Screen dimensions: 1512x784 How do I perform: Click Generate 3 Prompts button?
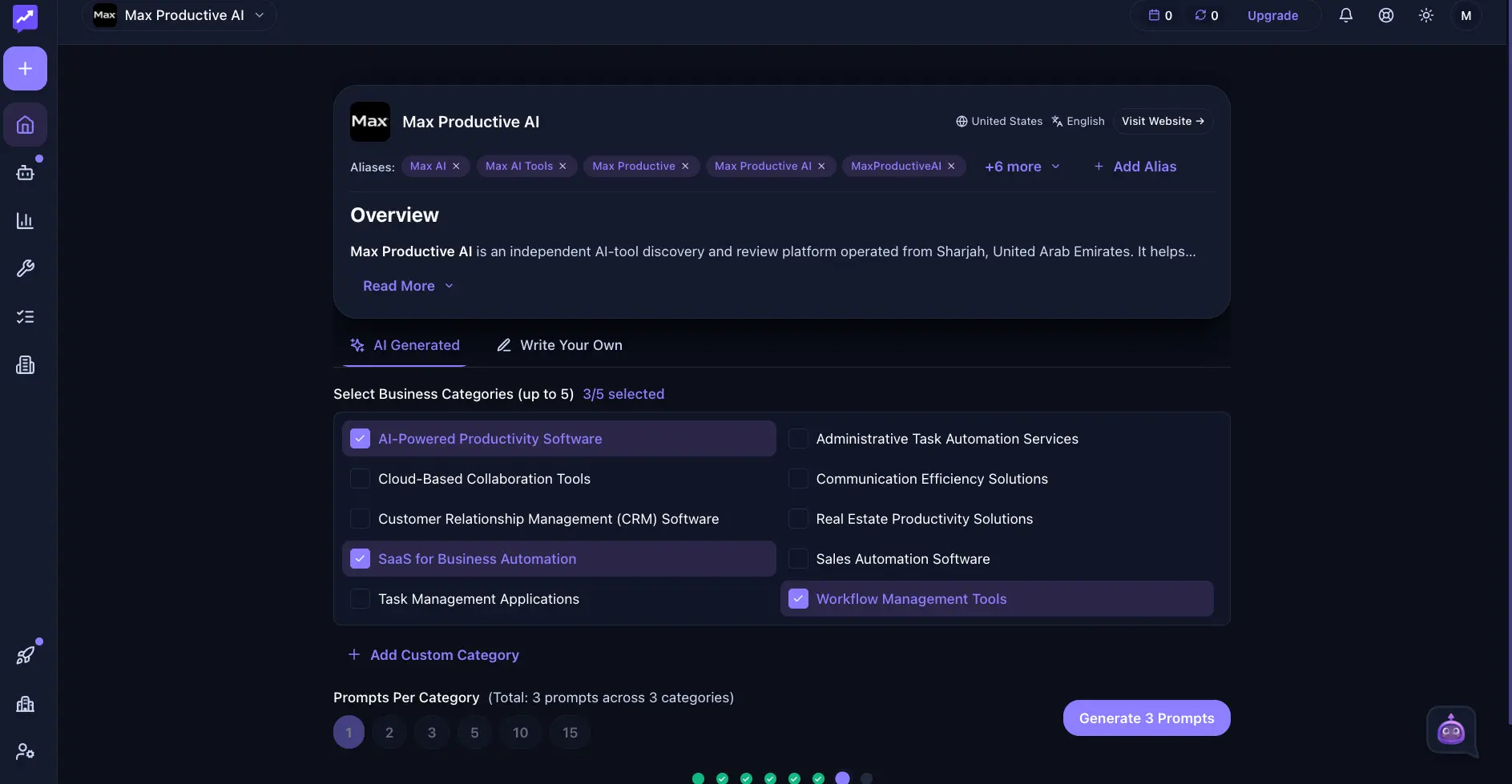(x=1147, y=718)
